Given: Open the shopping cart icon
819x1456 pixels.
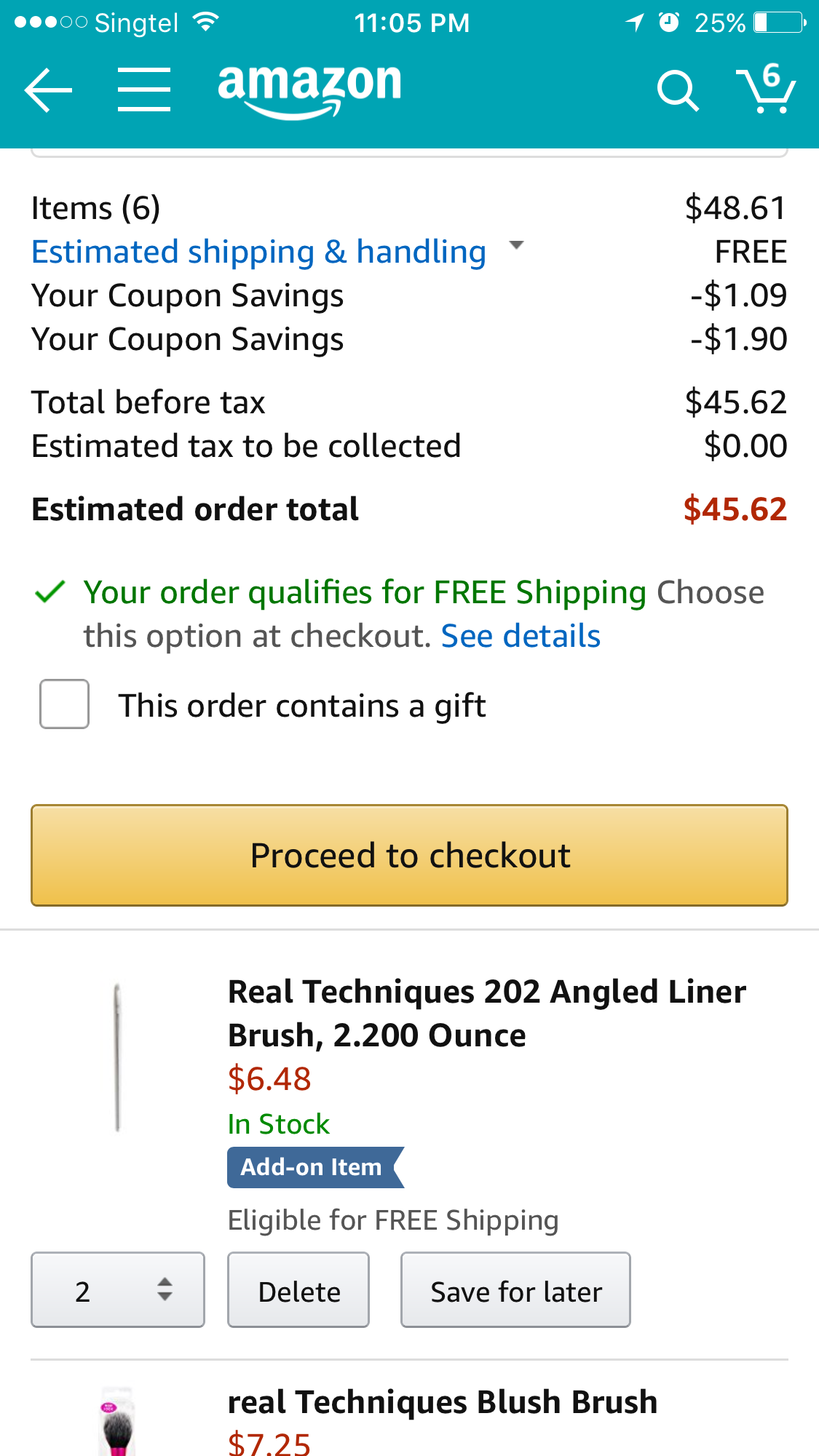Looking at the screenshot, I should [766, 88].
